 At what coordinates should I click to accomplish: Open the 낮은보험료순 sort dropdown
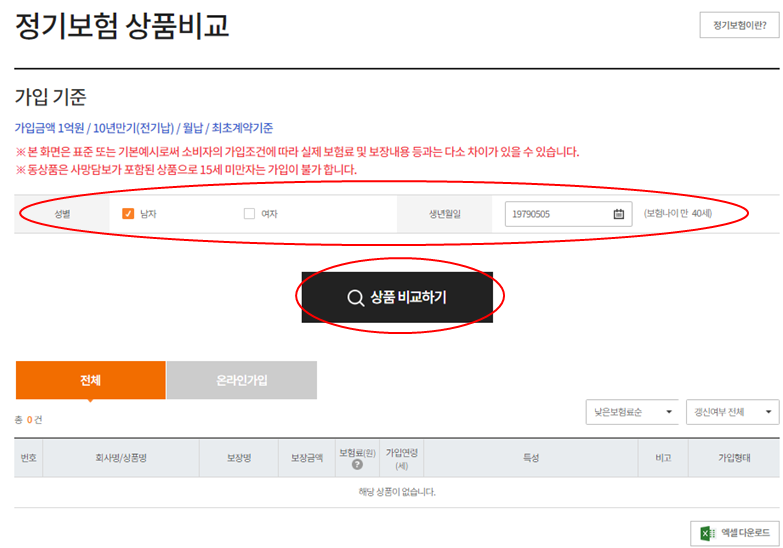(632, 412)
